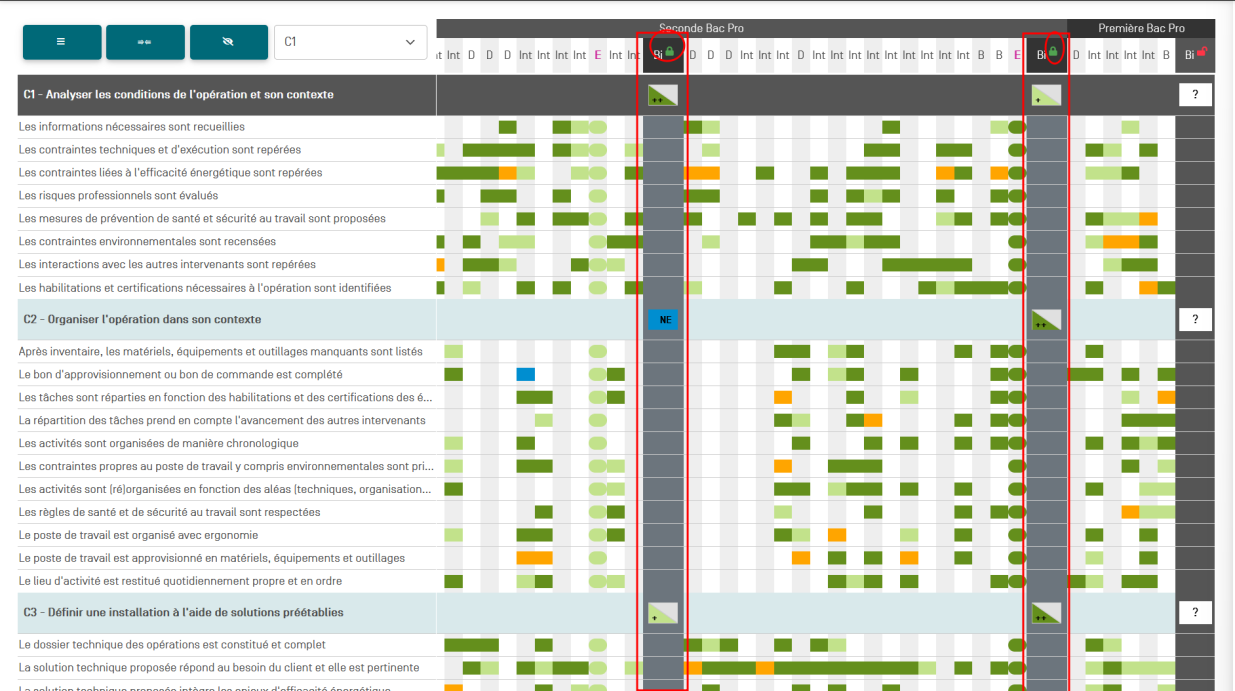Click C1 light green + bilan badge
The width and height of the screenshot is (1235, 691).
1046,95
